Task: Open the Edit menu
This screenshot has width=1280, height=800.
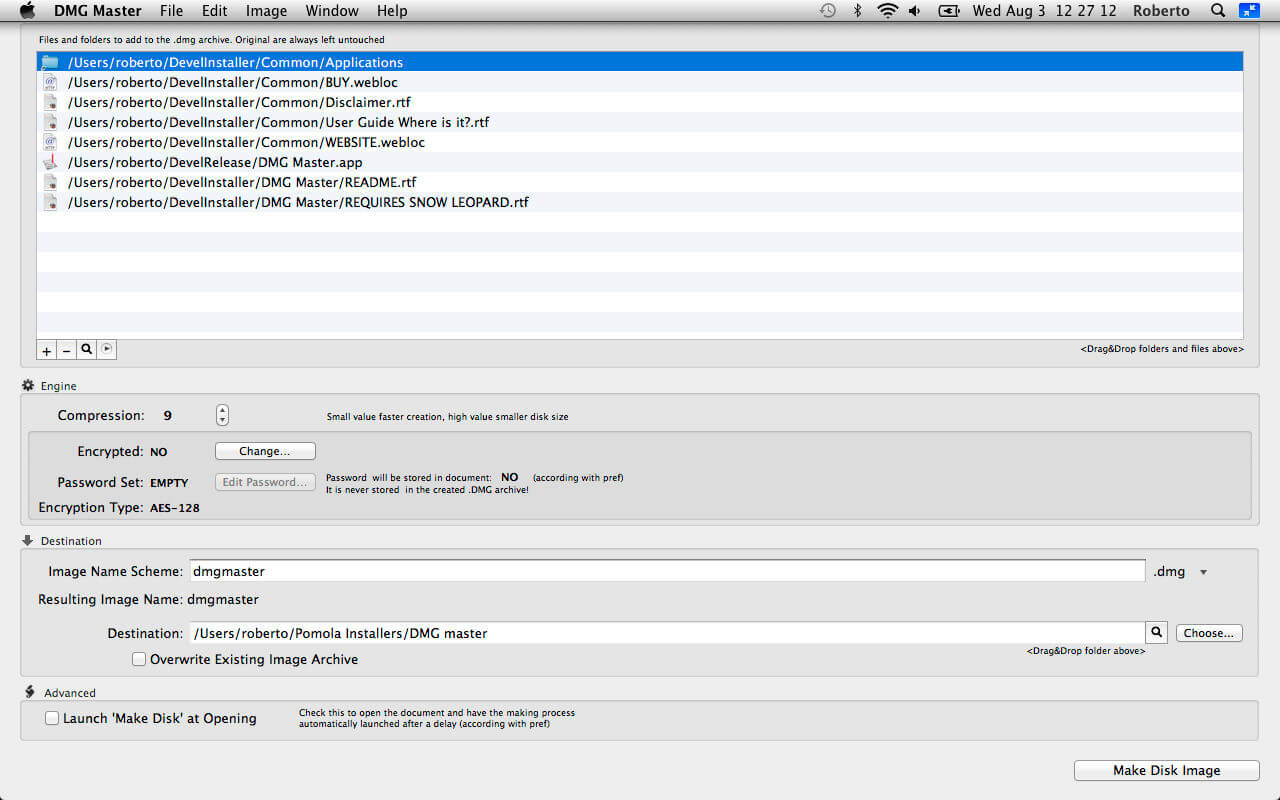Action: [x=214, y=11]
